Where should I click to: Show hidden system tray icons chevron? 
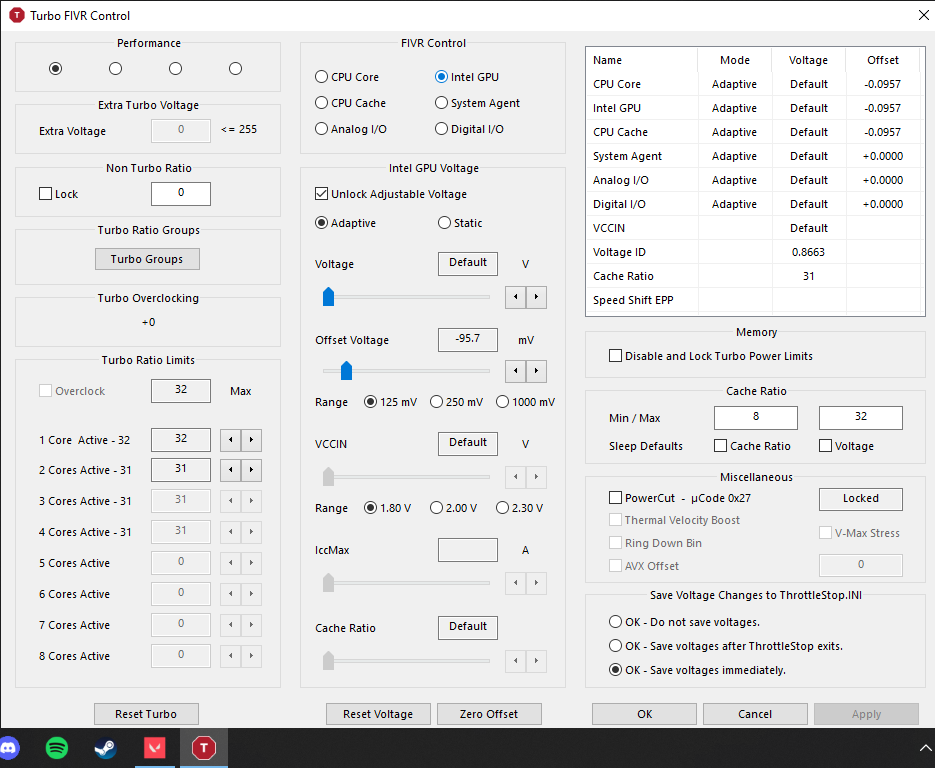(925, 747)
